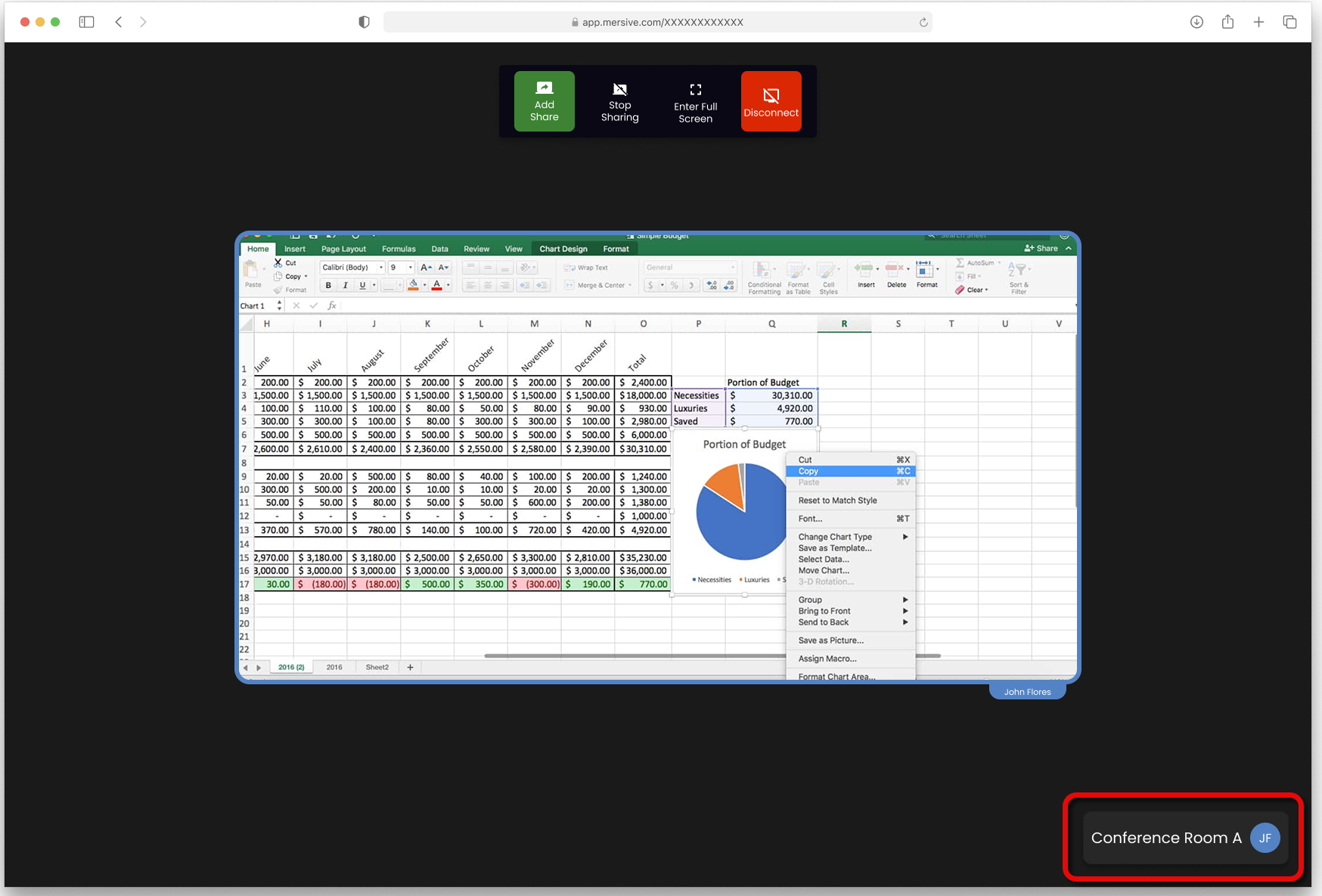Switch to the Page Layout ribbon tab
1322x896 pixels.
point(343,249)
